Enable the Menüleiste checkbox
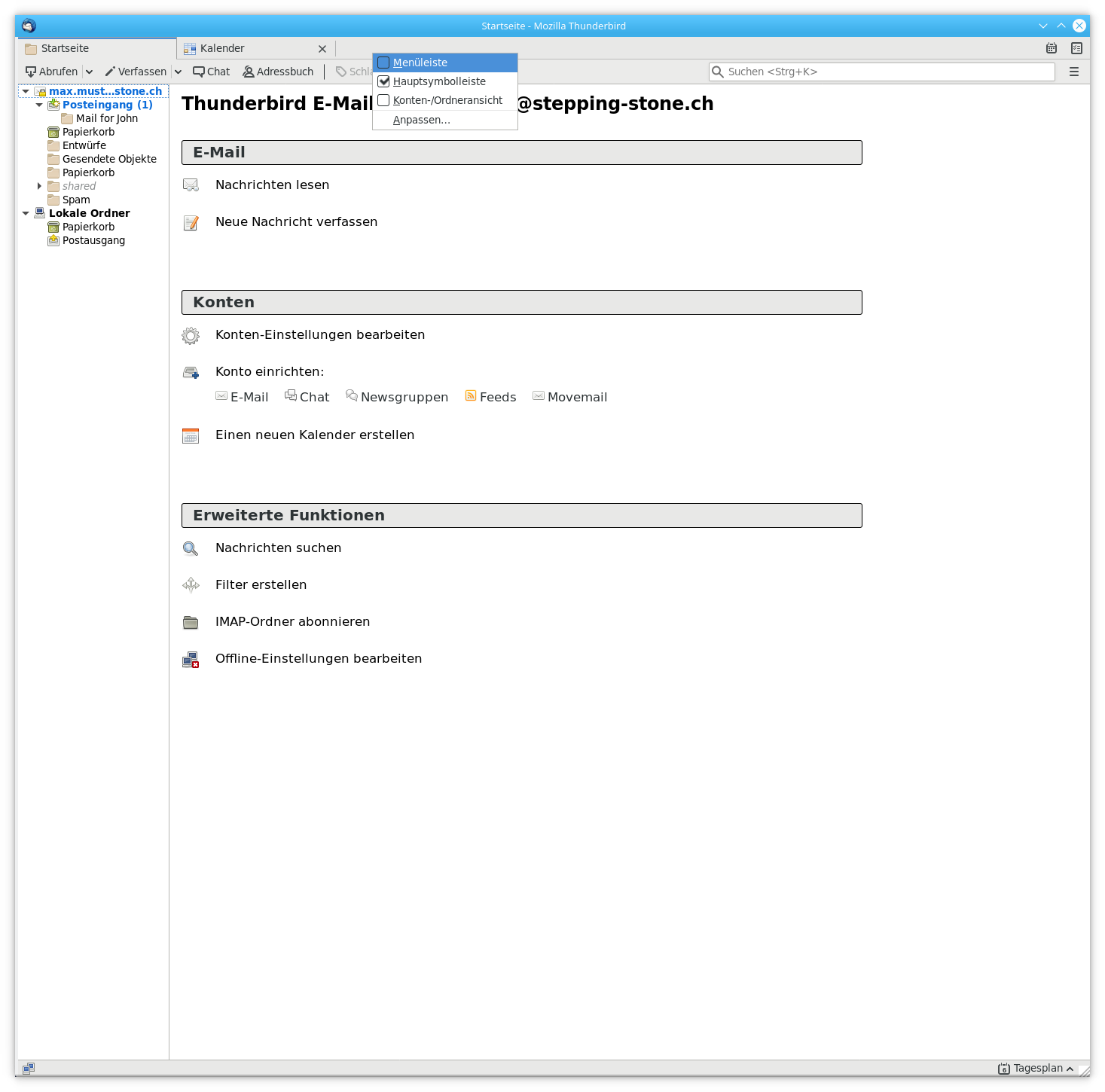1105x1092 pixels. (x=384, y=63)
